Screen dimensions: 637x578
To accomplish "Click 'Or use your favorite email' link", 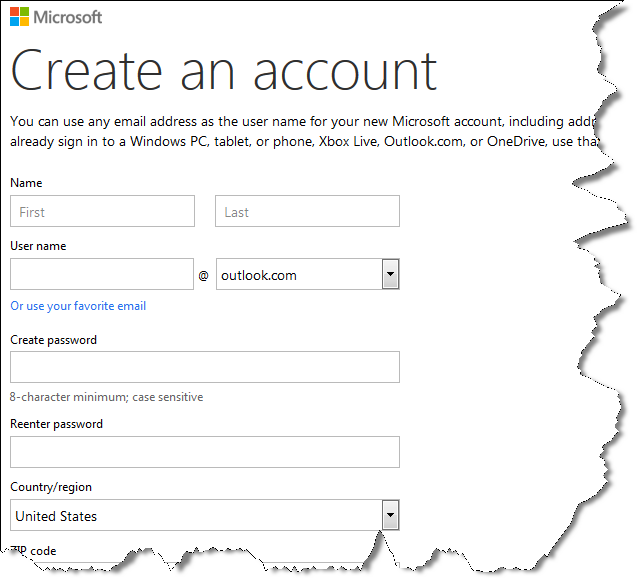I will point(78,306).
